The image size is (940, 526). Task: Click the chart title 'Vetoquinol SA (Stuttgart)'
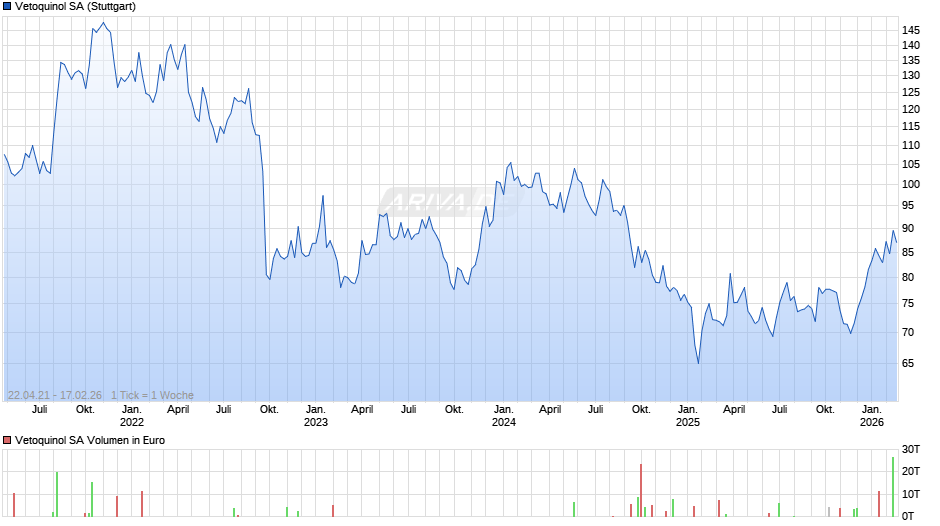click(x=76, y=7)
